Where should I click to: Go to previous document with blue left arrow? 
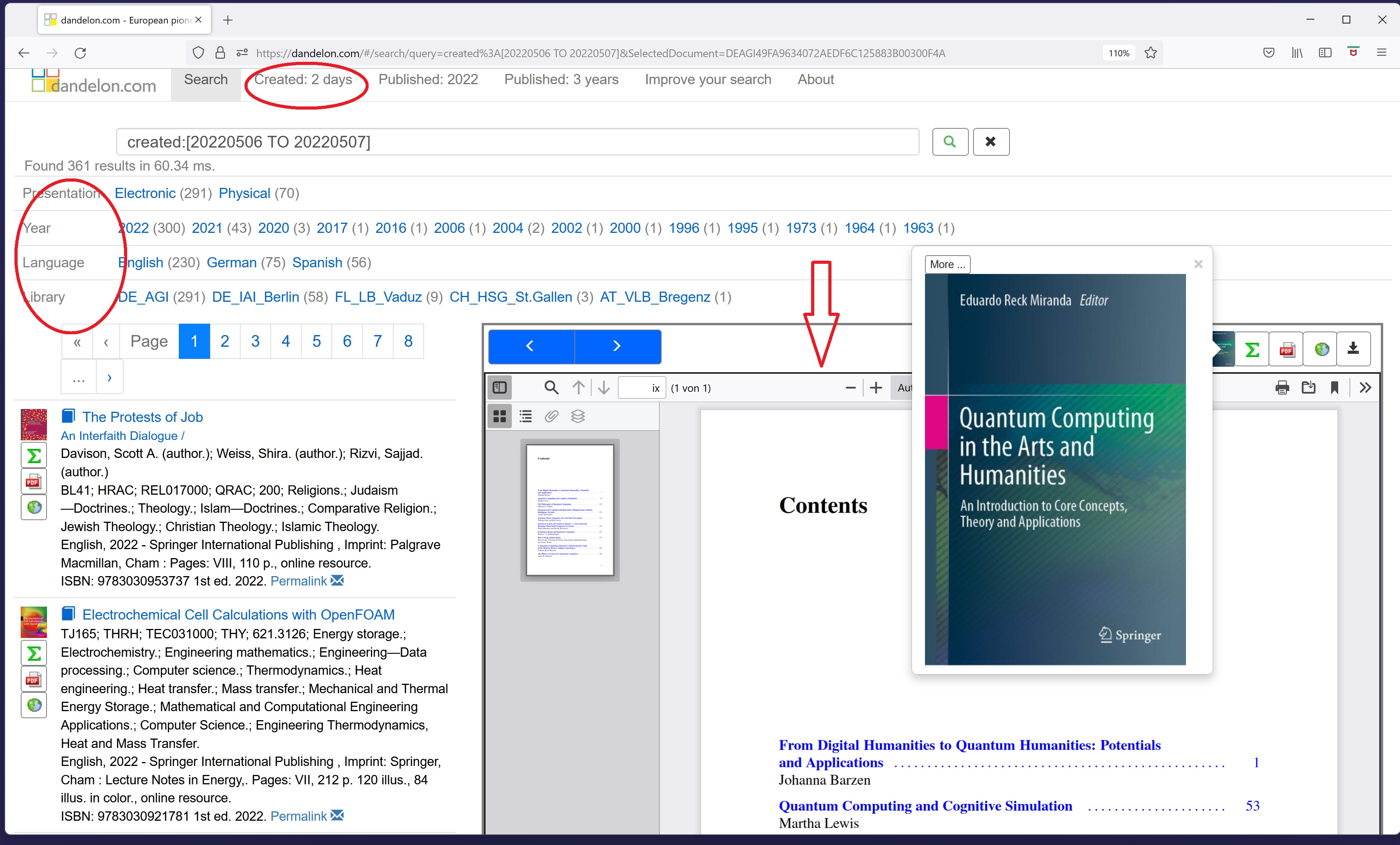coord(531,346)
